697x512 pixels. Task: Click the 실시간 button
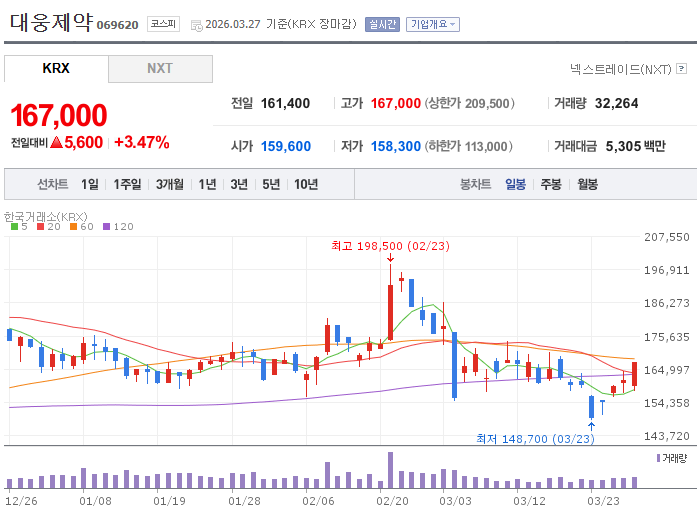click(382, 24)
